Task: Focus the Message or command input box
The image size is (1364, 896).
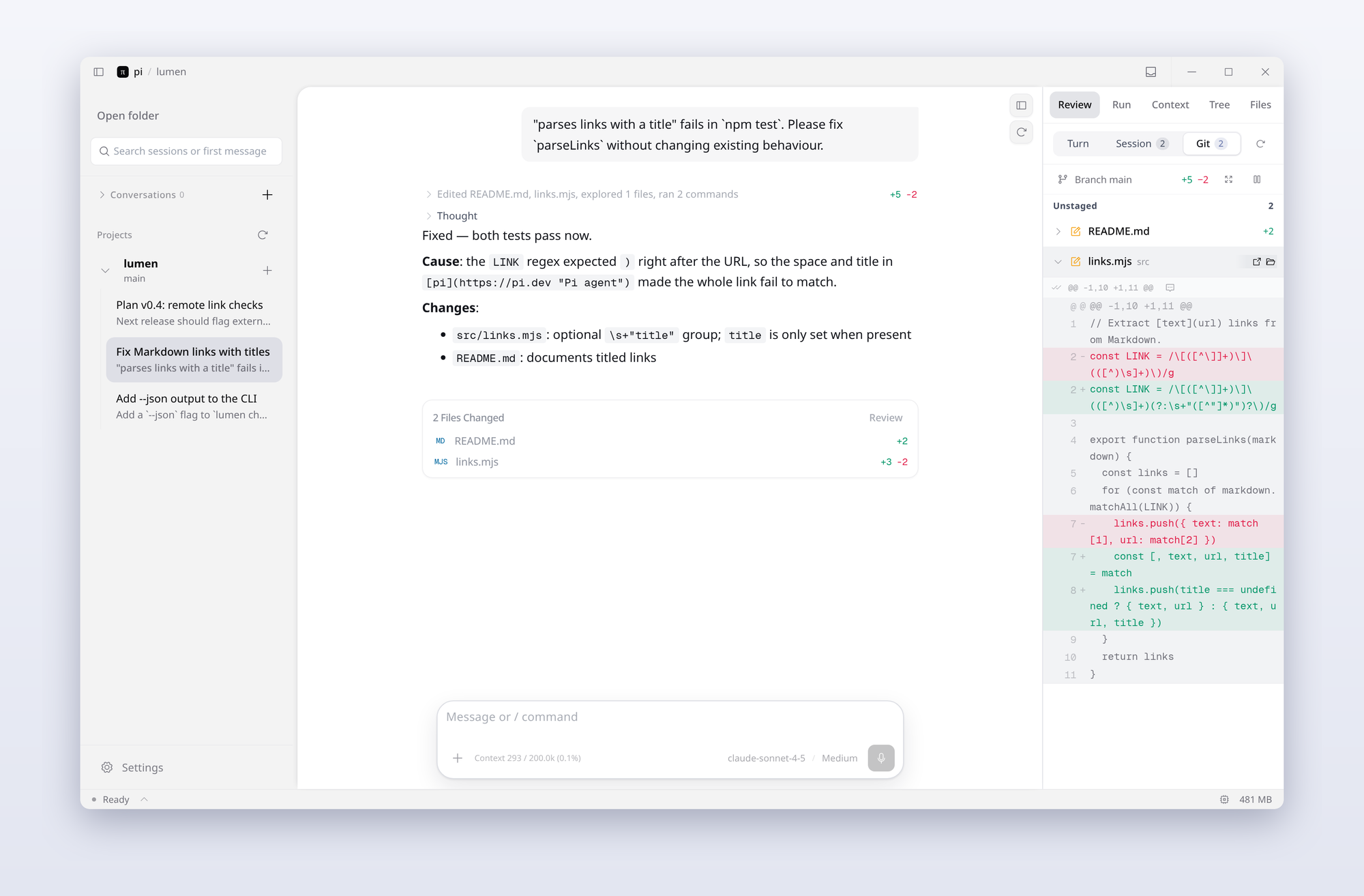Action: (670, 717)
